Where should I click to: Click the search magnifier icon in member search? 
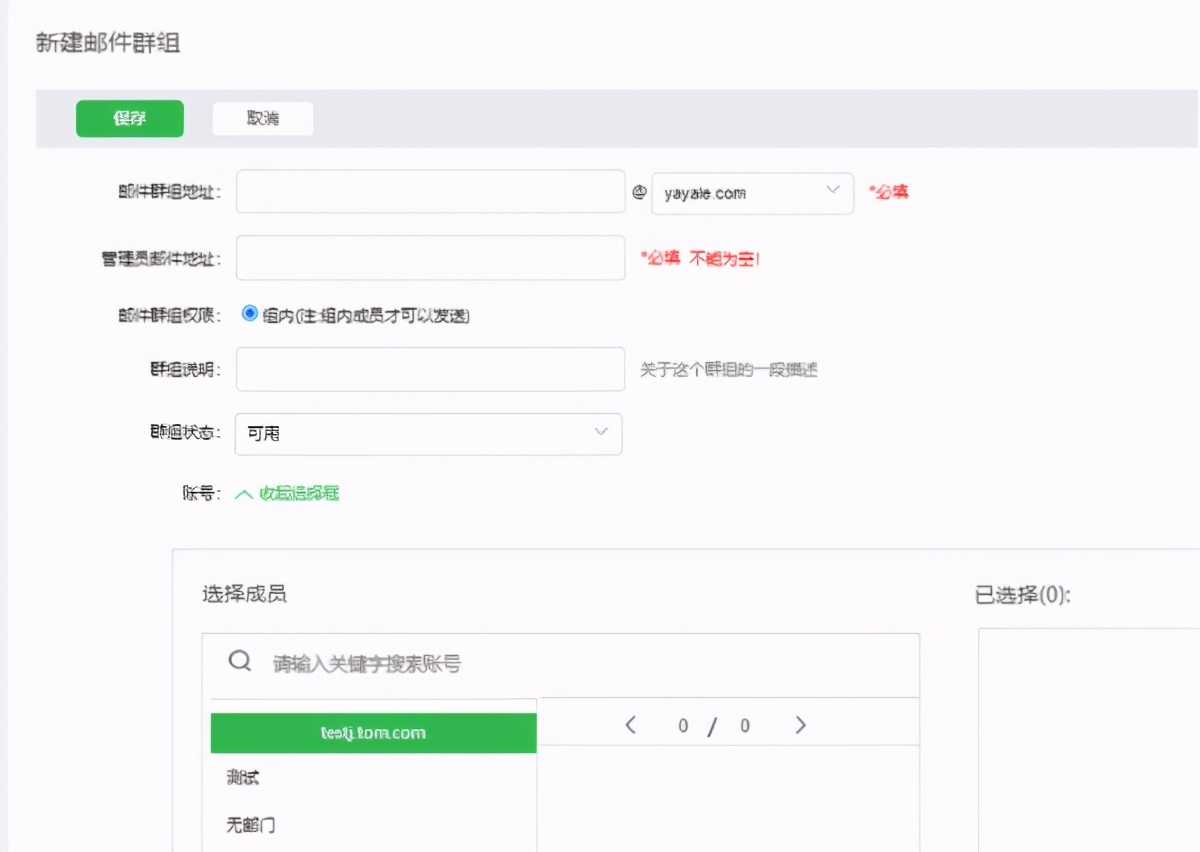click(x=239, y=662)
